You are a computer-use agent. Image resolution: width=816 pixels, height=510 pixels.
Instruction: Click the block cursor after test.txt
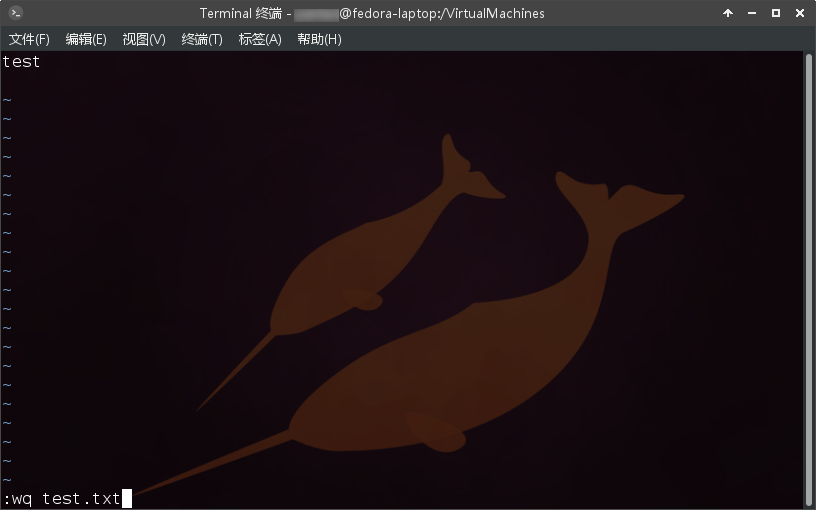click(x=127, y=498)
